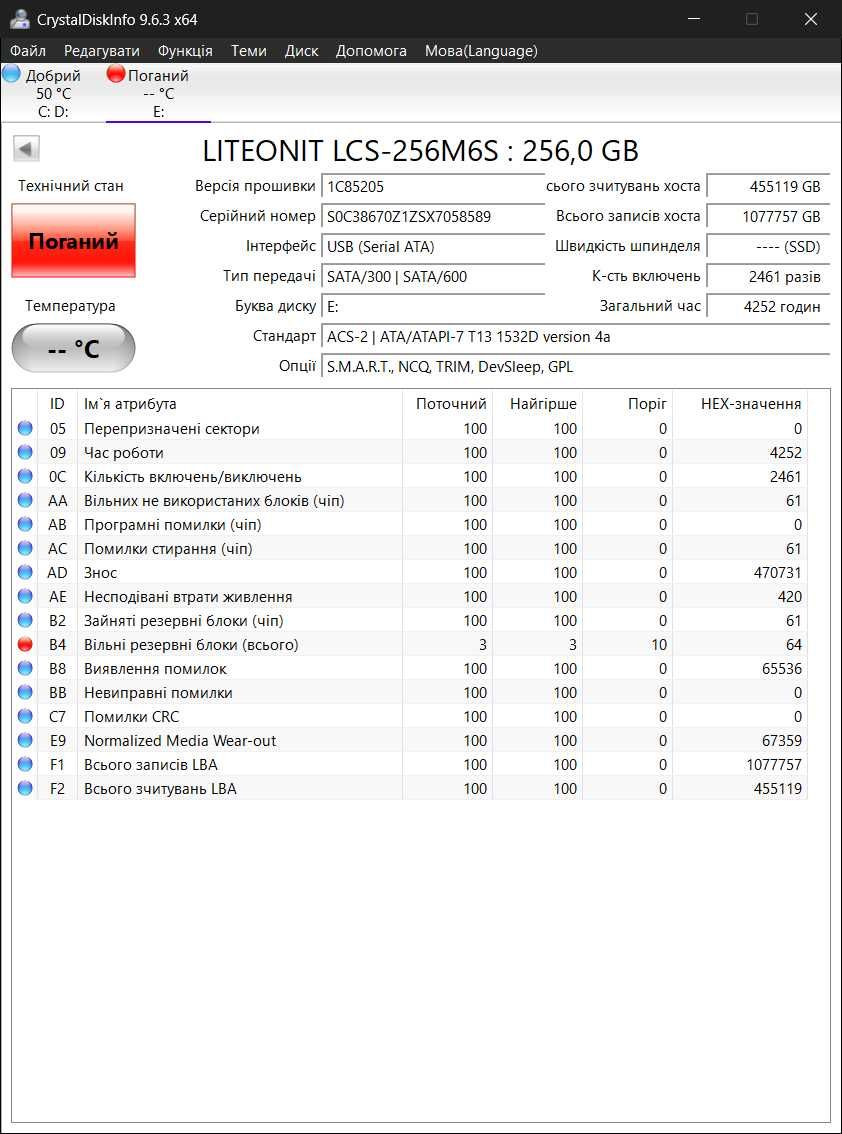Click the blue status icon of attribute AB
The height and width of the screenshot is (1134, 842).
tap(25, 524)
